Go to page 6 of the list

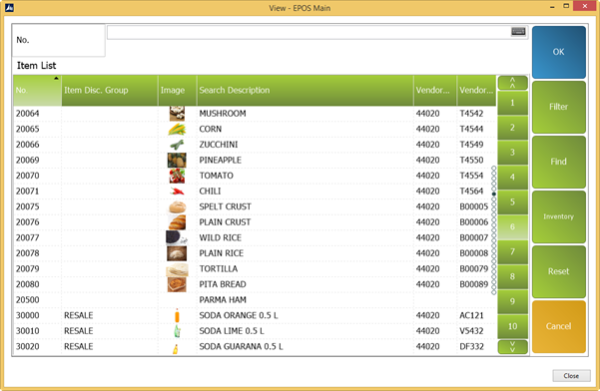[512, 227]
